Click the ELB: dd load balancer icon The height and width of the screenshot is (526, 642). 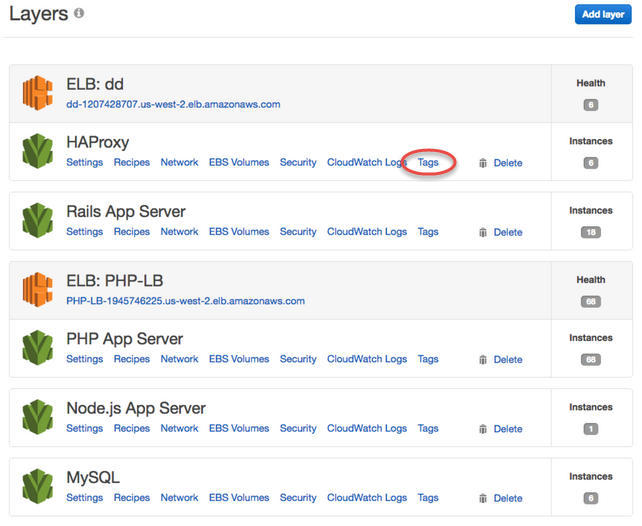click(x=38, y=93)
